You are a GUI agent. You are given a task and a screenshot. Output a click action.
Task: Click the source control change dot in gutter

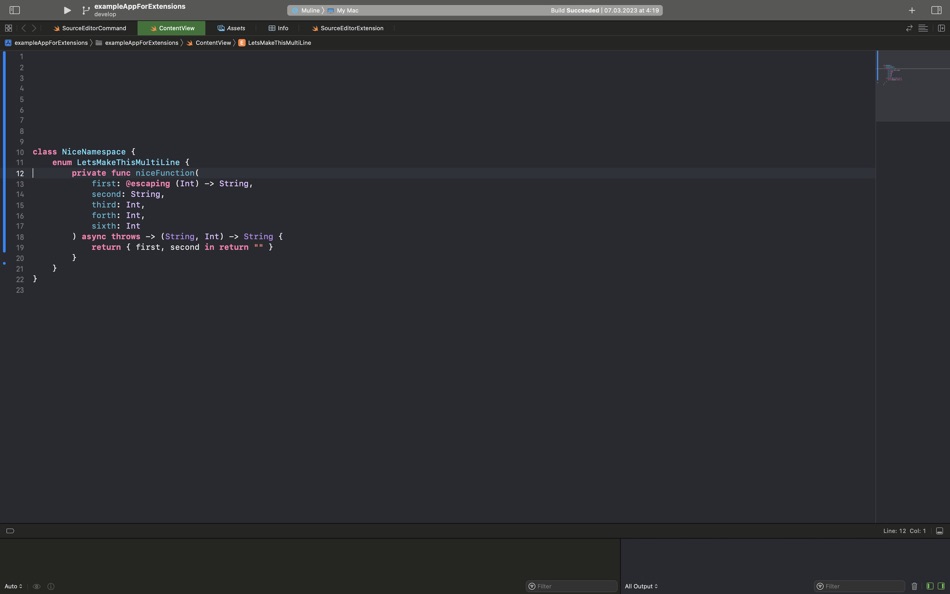point(4,263)
